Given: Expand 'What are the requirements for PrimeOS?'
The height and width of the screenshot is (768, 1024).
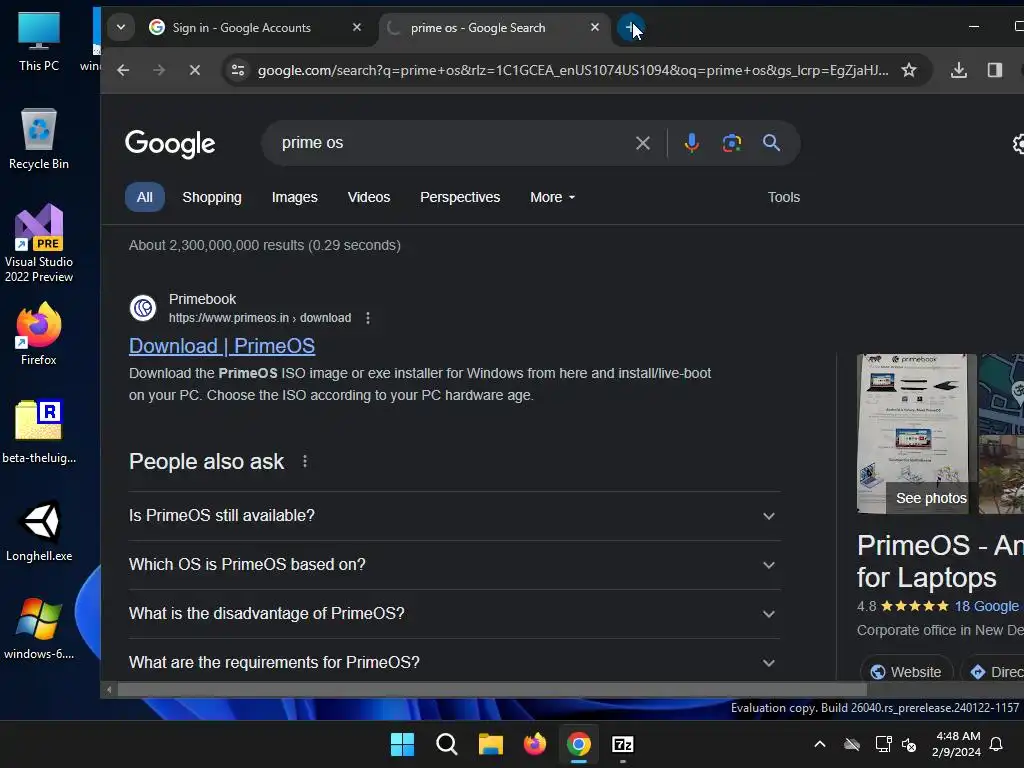Looking at the screenshot, I should click(x=454, y=662).
